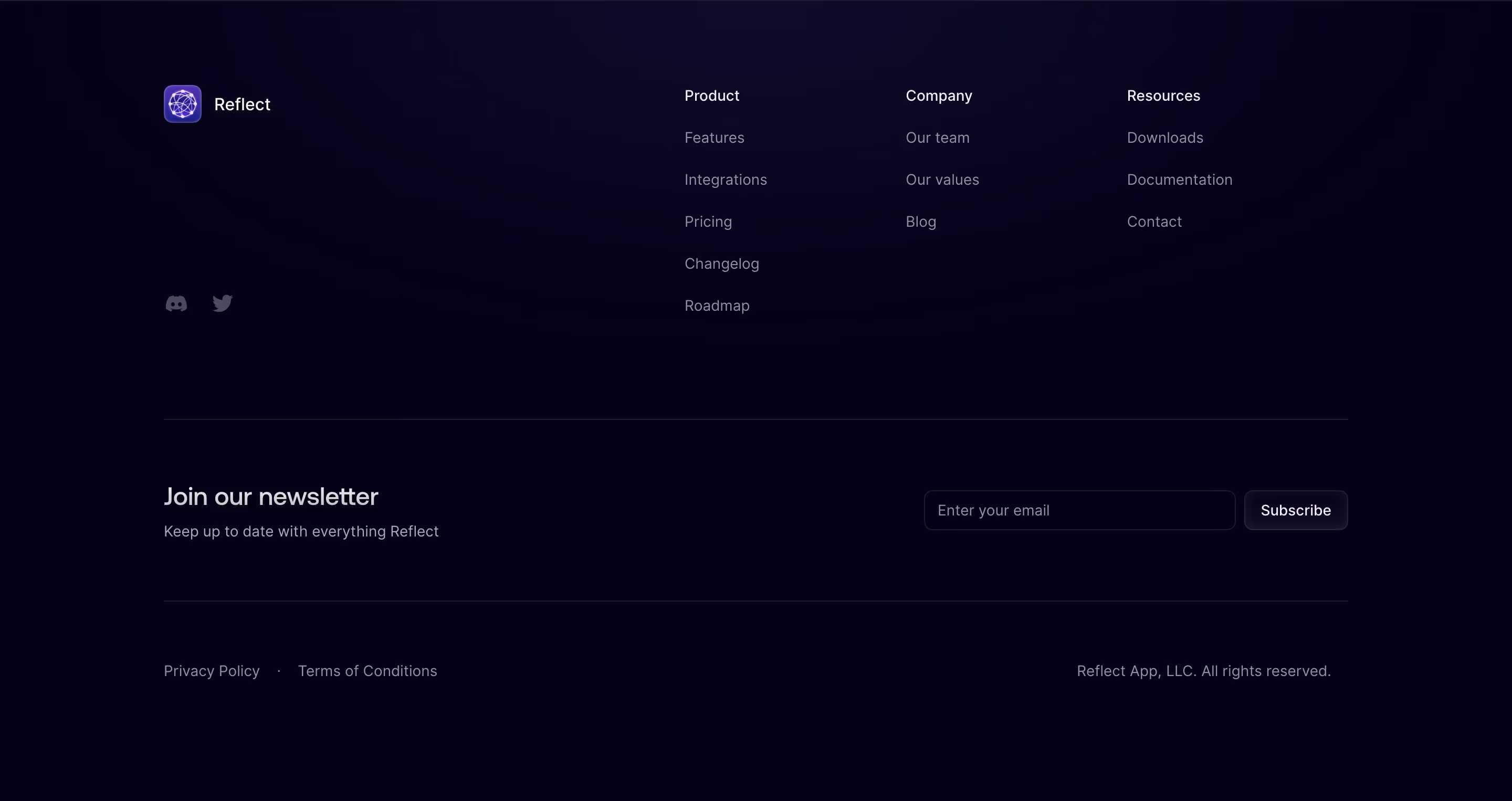Click the Reflect logo icon
This screenshot has height=801, width=1512.
click(x=183, y=104)
